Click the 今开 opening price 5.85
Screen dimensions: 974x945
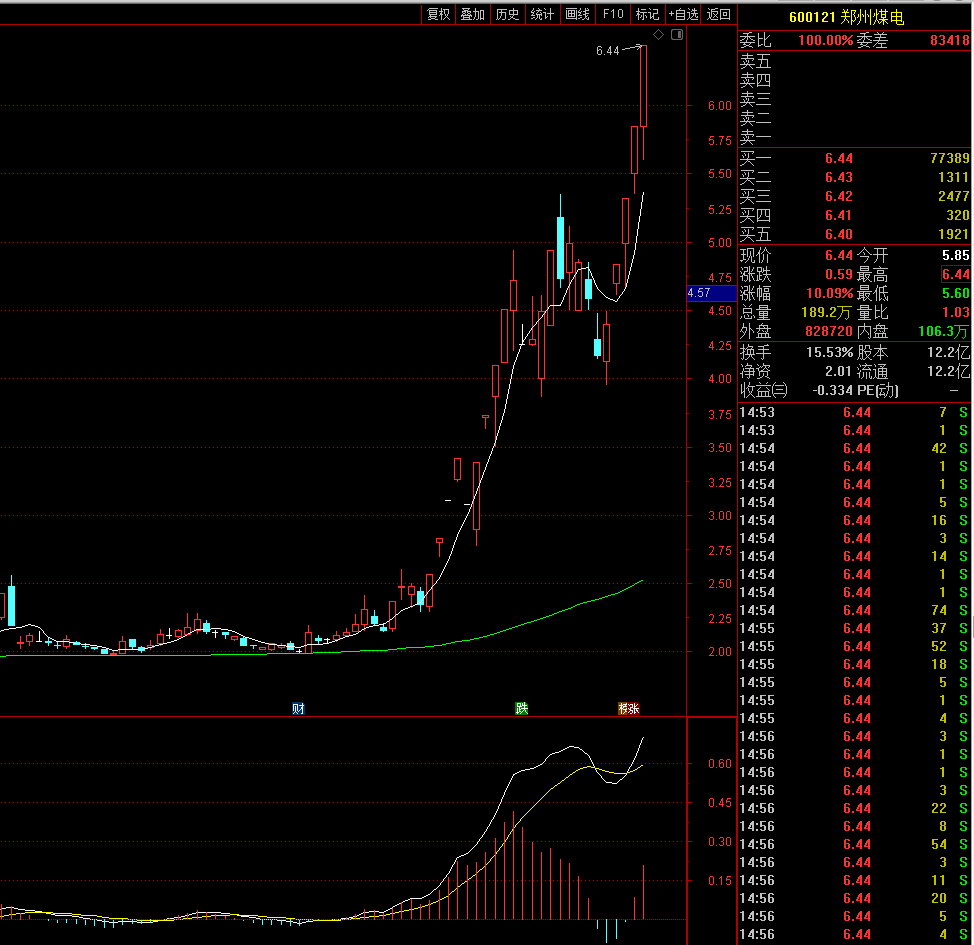coord(955,255)
